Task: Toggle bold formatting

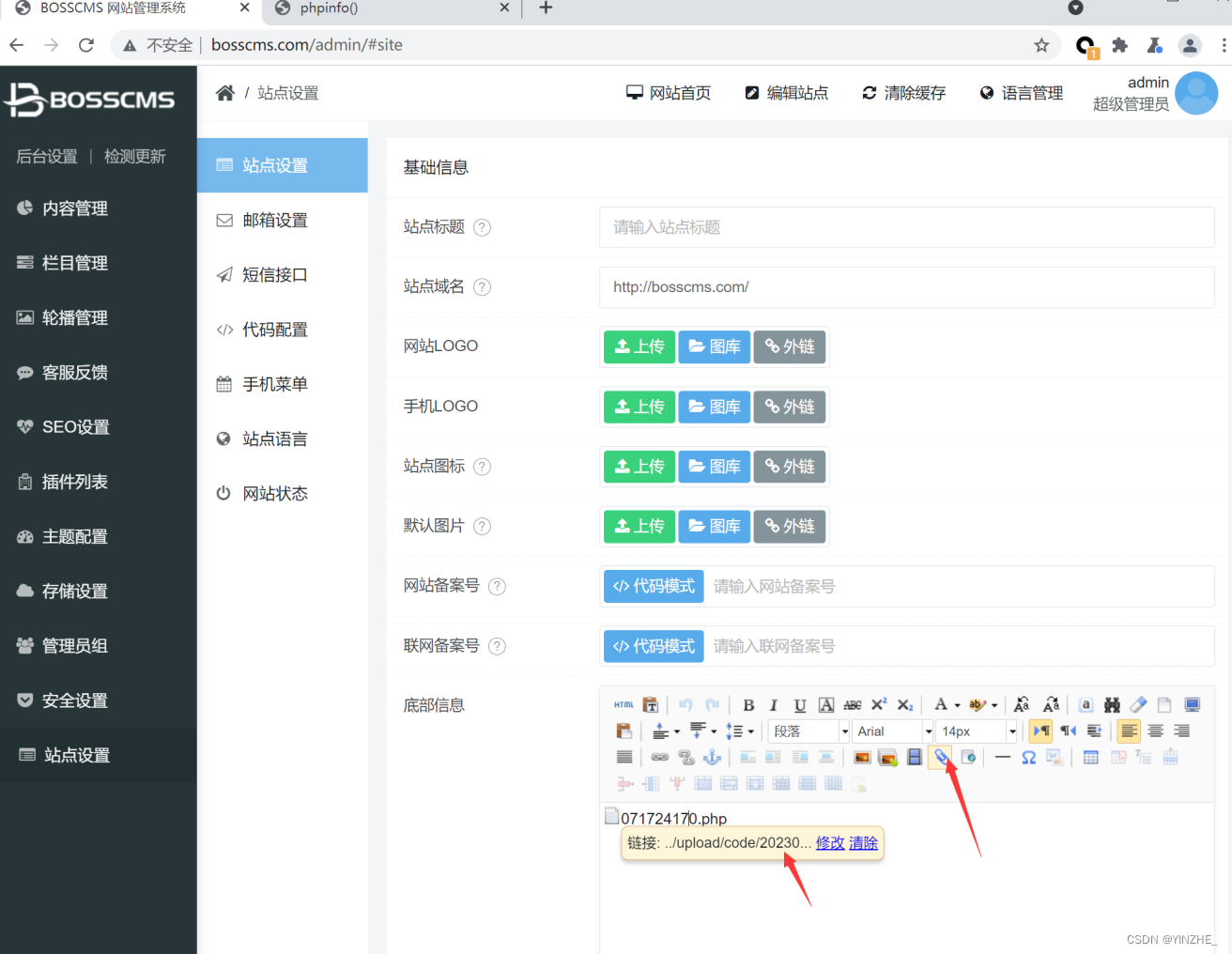Action: tap(748, 705)
